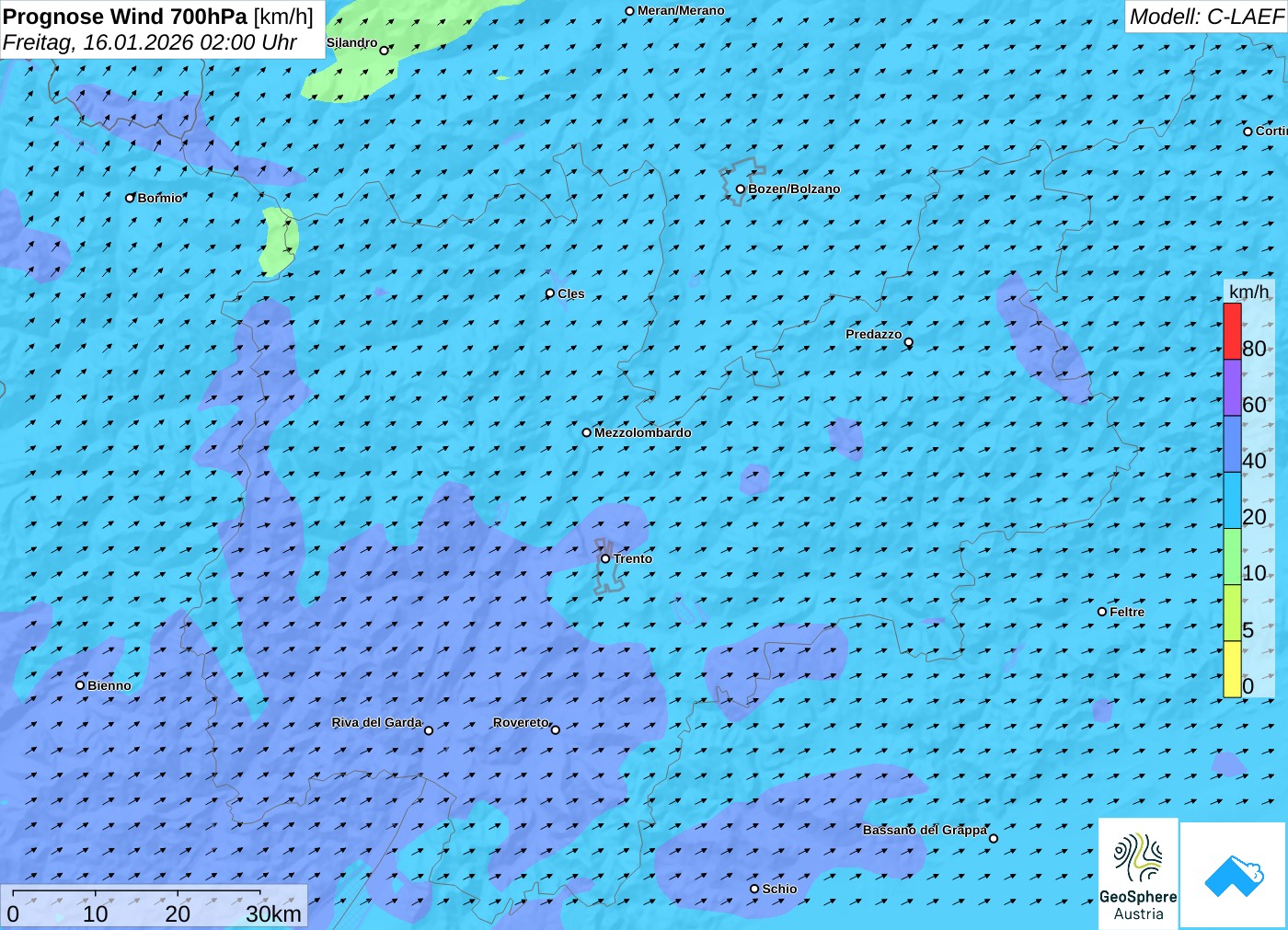Click the 'Bienno' map label
The height and width of the screenshot is (930, 1288).
pyautogui.click(x=109, y=685)
